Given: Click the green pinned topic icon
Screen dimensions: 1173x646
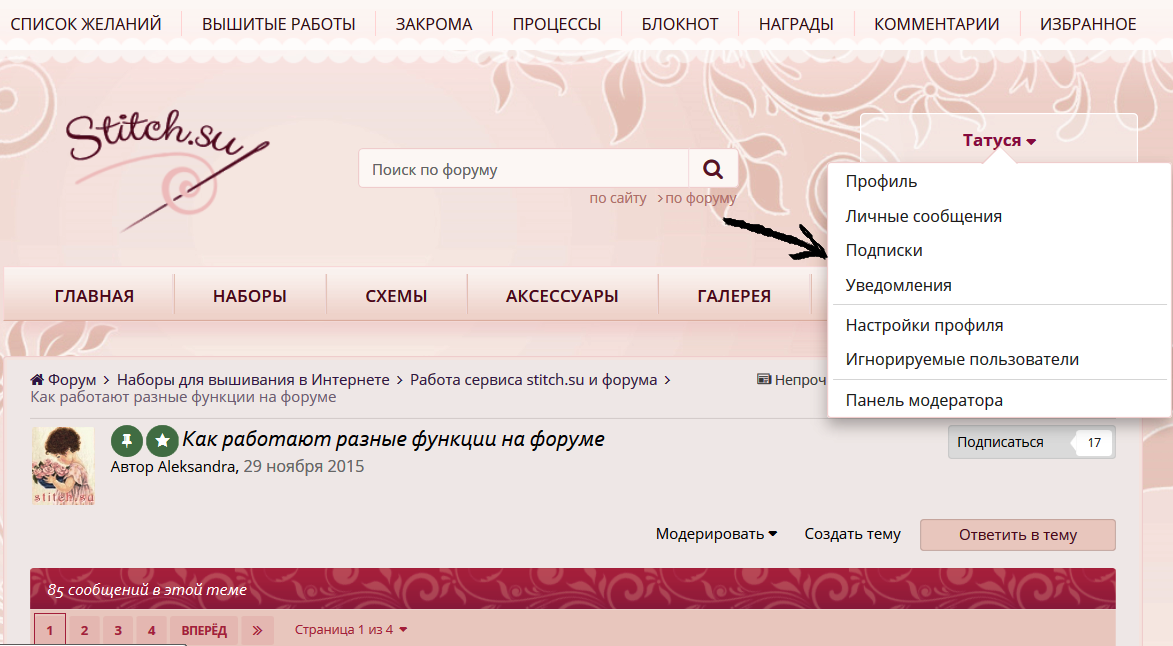Looking at the screenshot, I should click(x=126, y=441).
